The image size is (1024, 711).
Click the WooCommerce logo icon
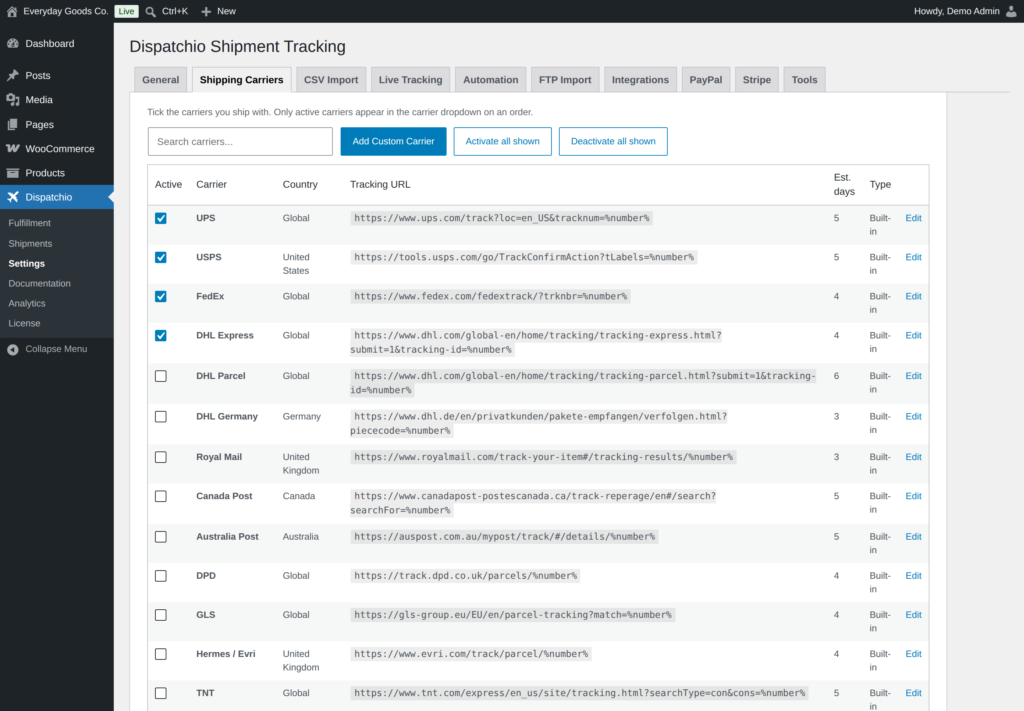(12, 149)
